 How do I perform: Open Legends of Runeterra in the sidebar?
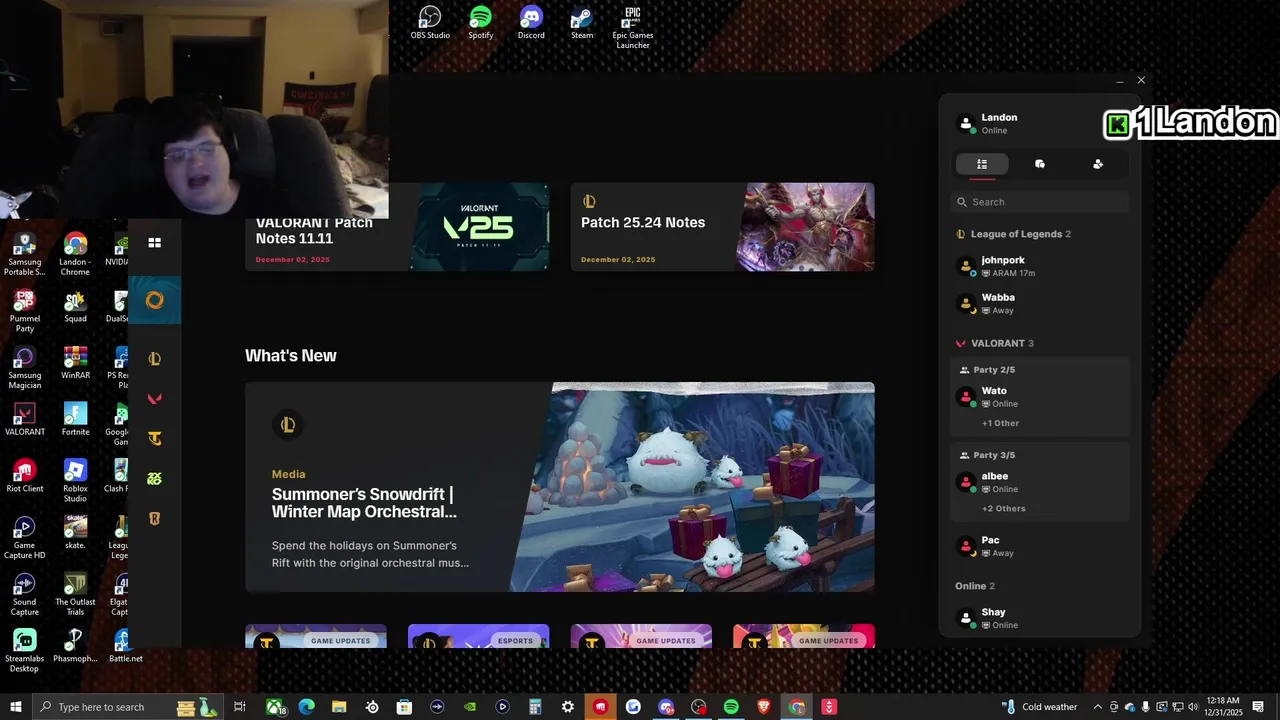[154, 518]
